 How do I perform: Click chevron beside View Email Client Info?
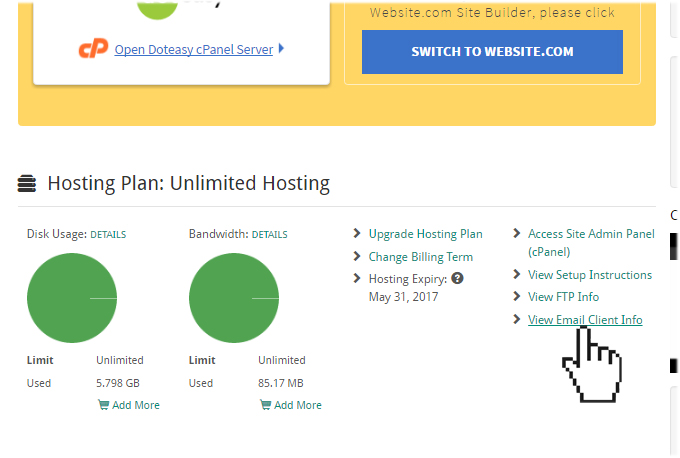point(517,319)
